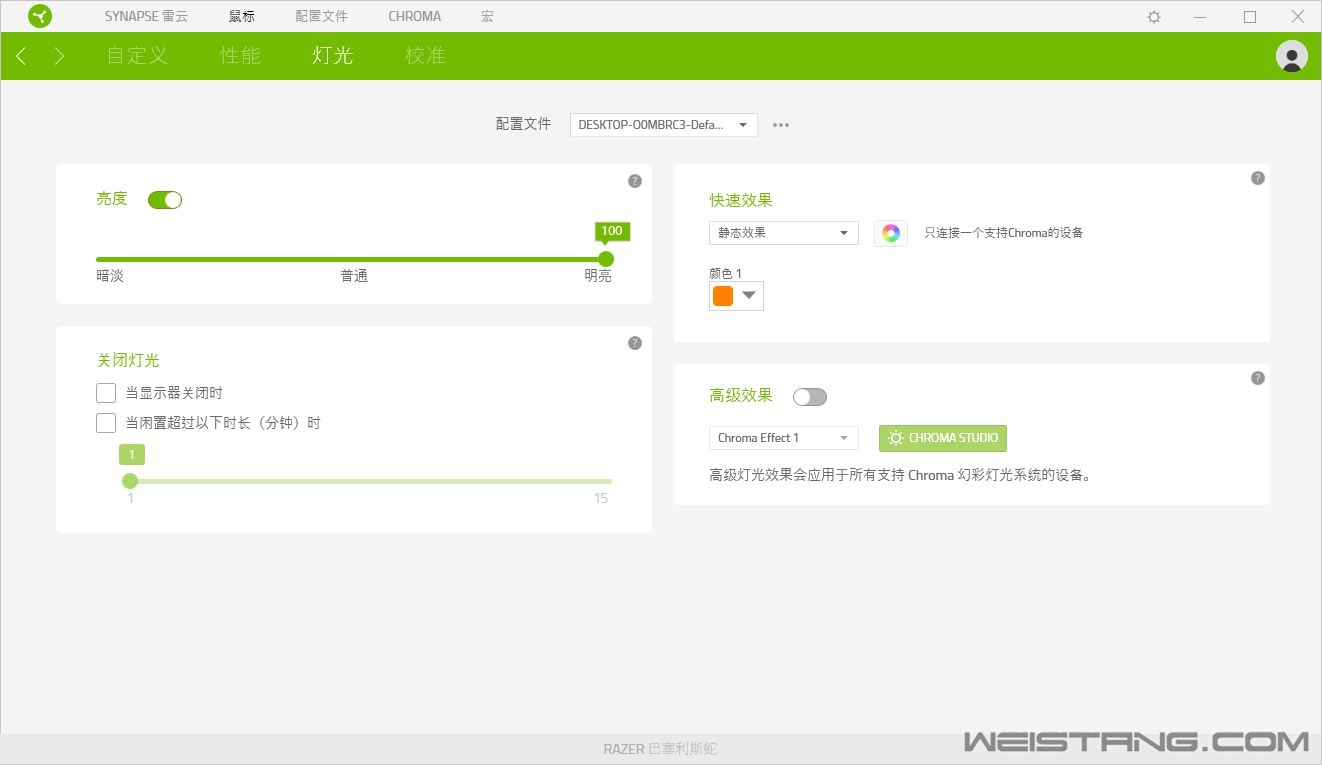Select the 灯光 tab
1322x765 pixels.
point(332,56)
